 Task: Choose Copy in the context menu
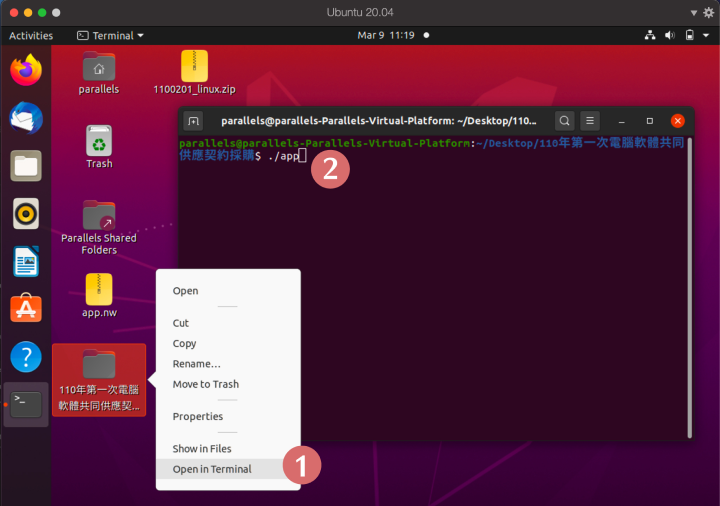point(228,343)
